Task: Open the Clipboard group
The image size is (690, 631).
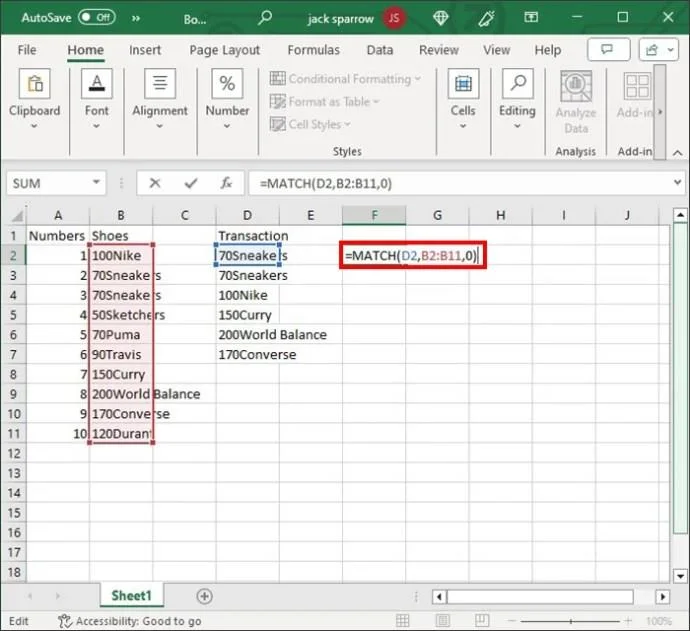Action: 35,100
